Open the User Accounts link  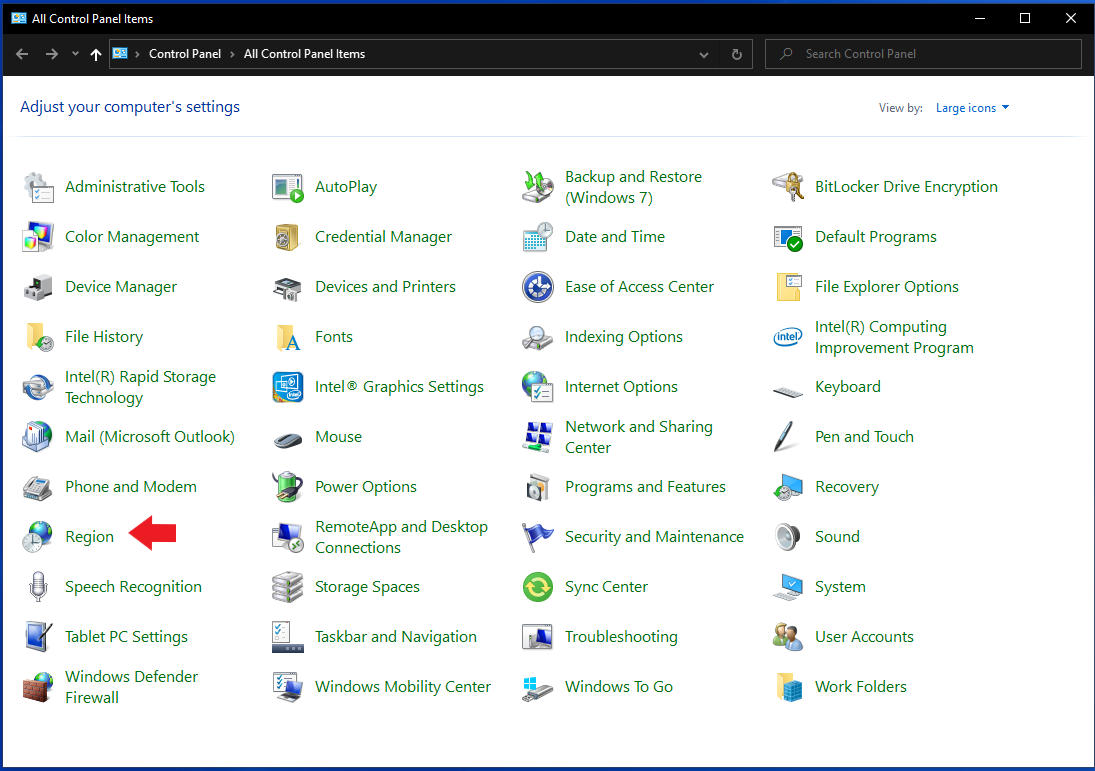864,637
